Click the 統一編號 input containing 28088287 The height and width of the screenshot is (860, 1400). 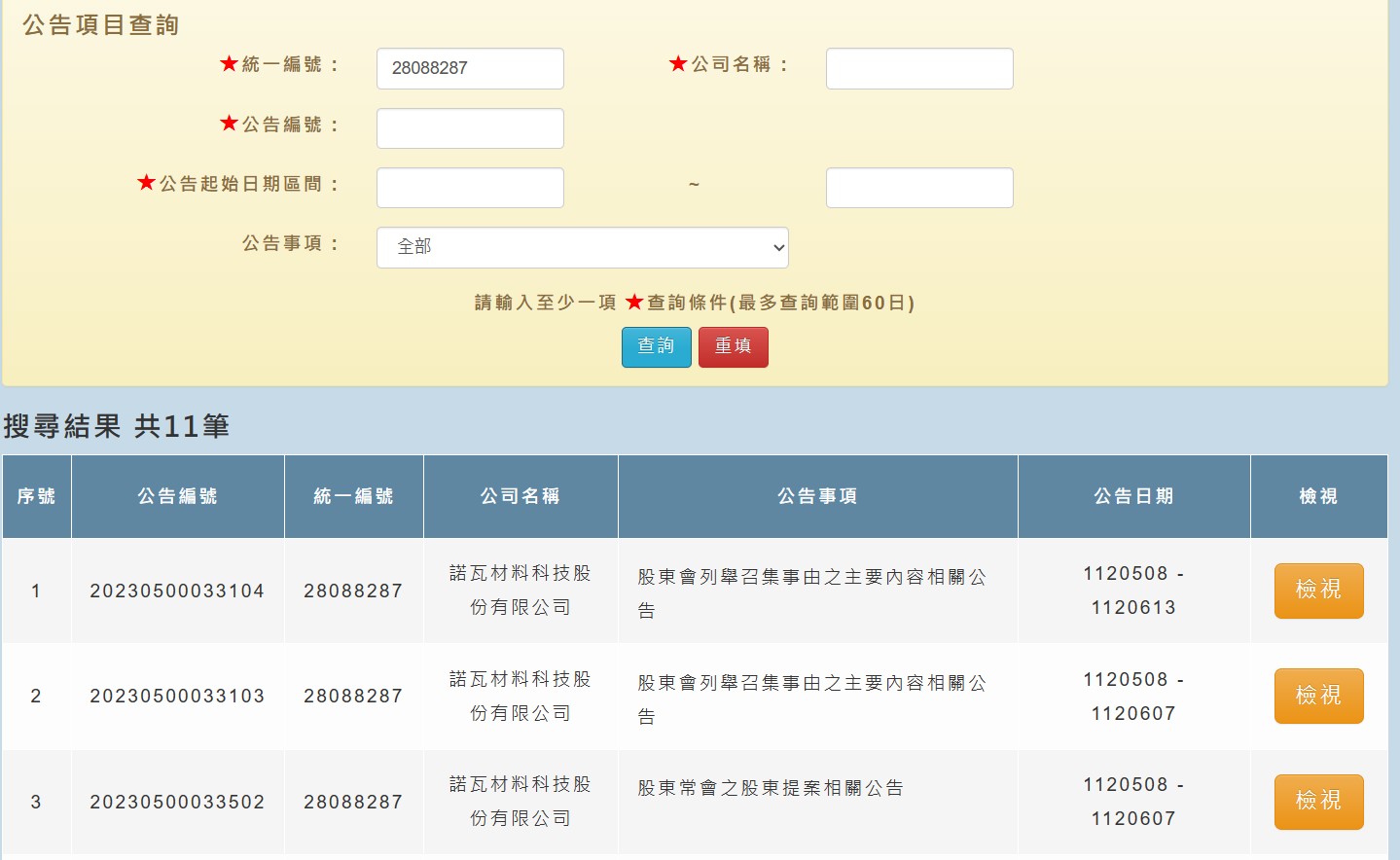[470, 68]
